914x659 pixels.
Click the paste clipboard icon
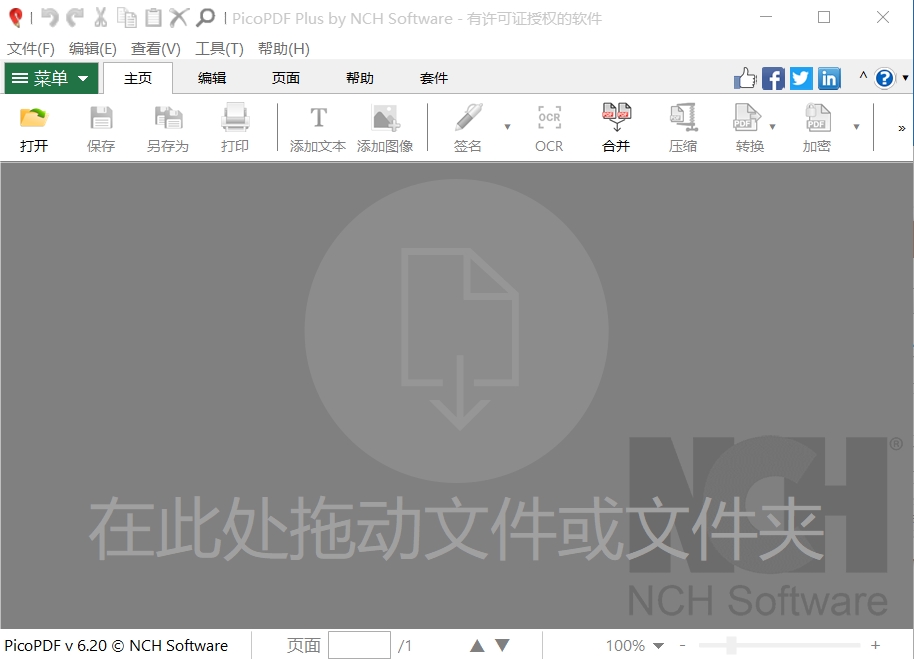coord(153,17)
